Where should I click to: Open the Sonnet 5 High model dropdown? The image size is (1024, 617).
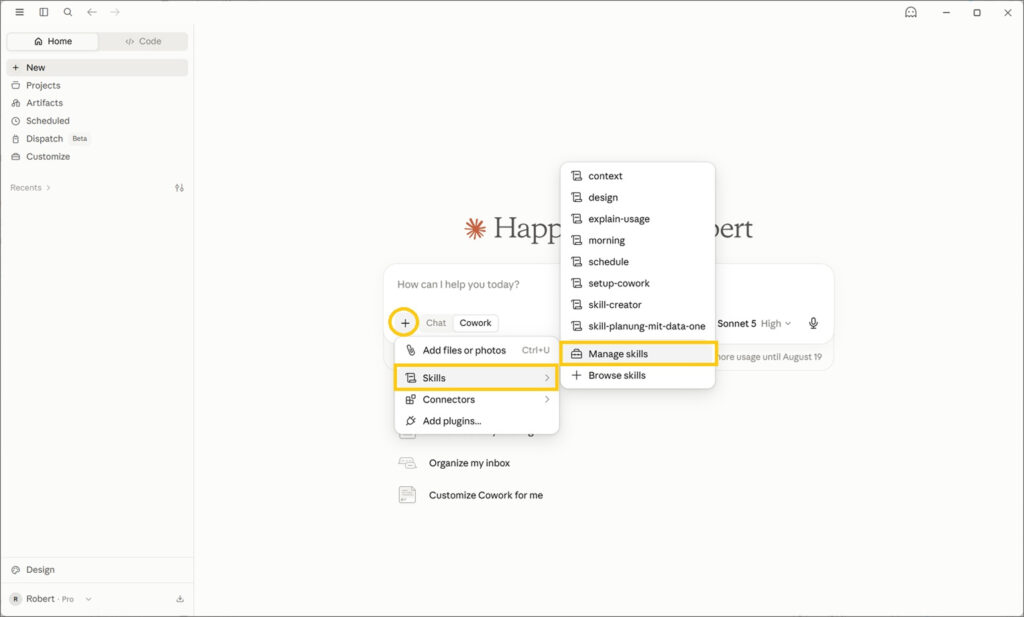coord(754,323)
